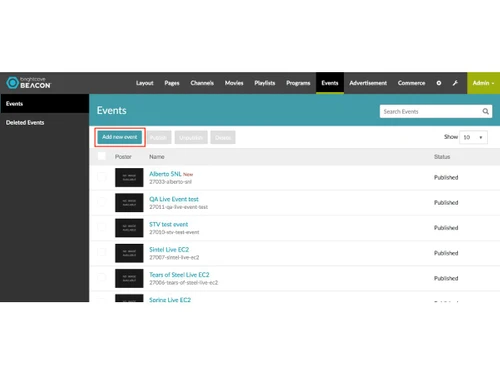The width and height of the screenshot is (500, 375).
Task: Switch to the Playlists section
Action: point(265,83)
